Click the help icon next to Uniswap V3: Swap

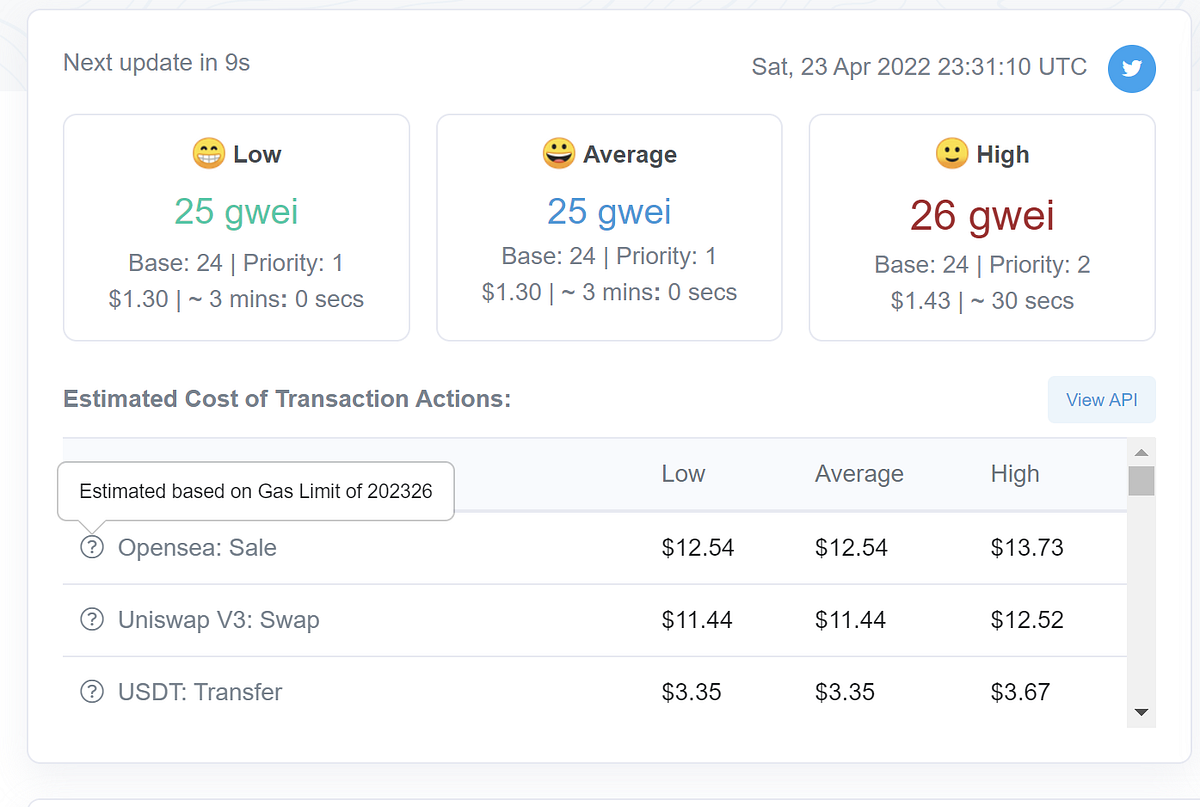[91, 619]
